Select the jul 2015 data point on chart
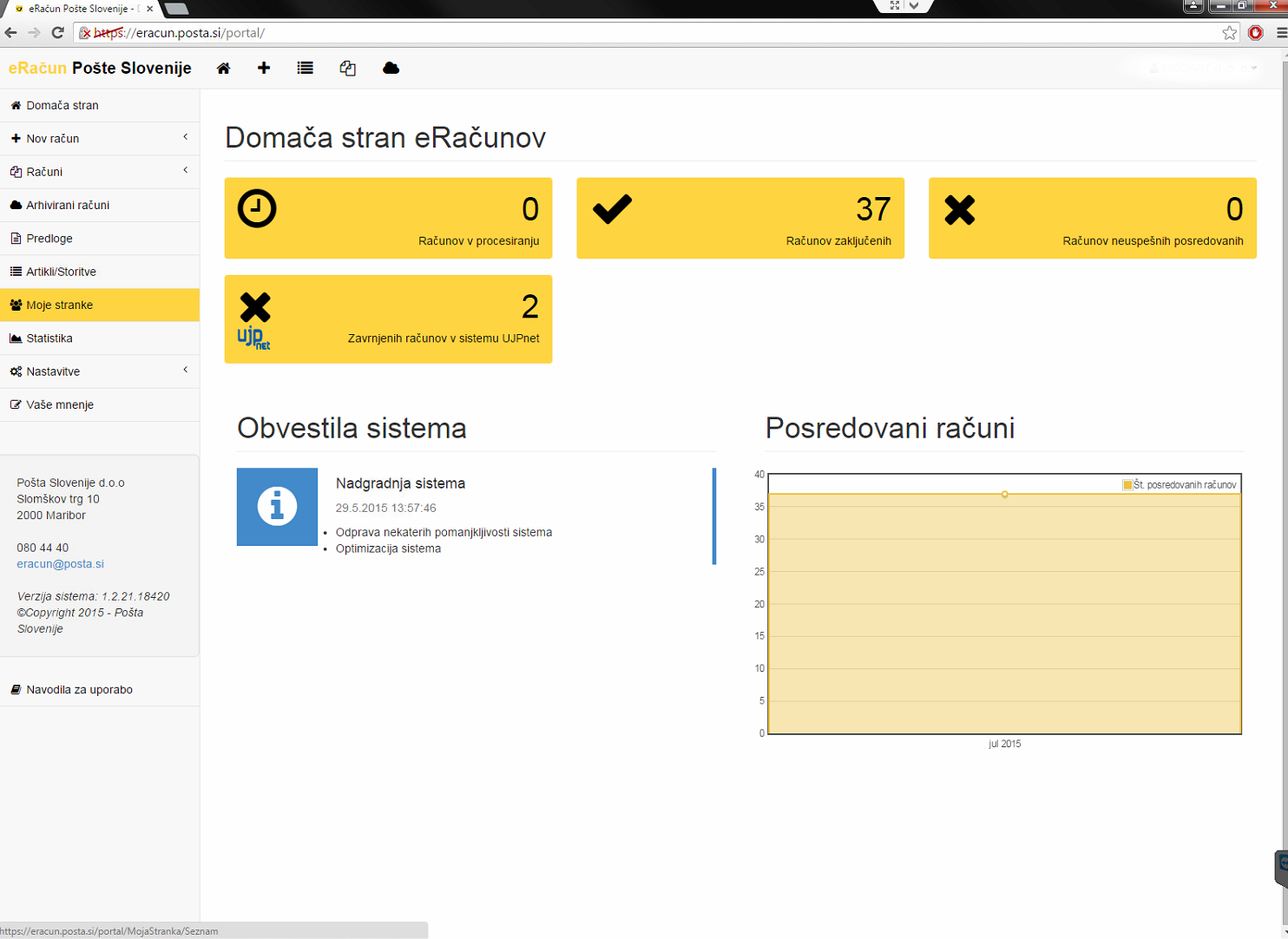This screenshot has height=939, width=1288. [x=1005, y=494]
